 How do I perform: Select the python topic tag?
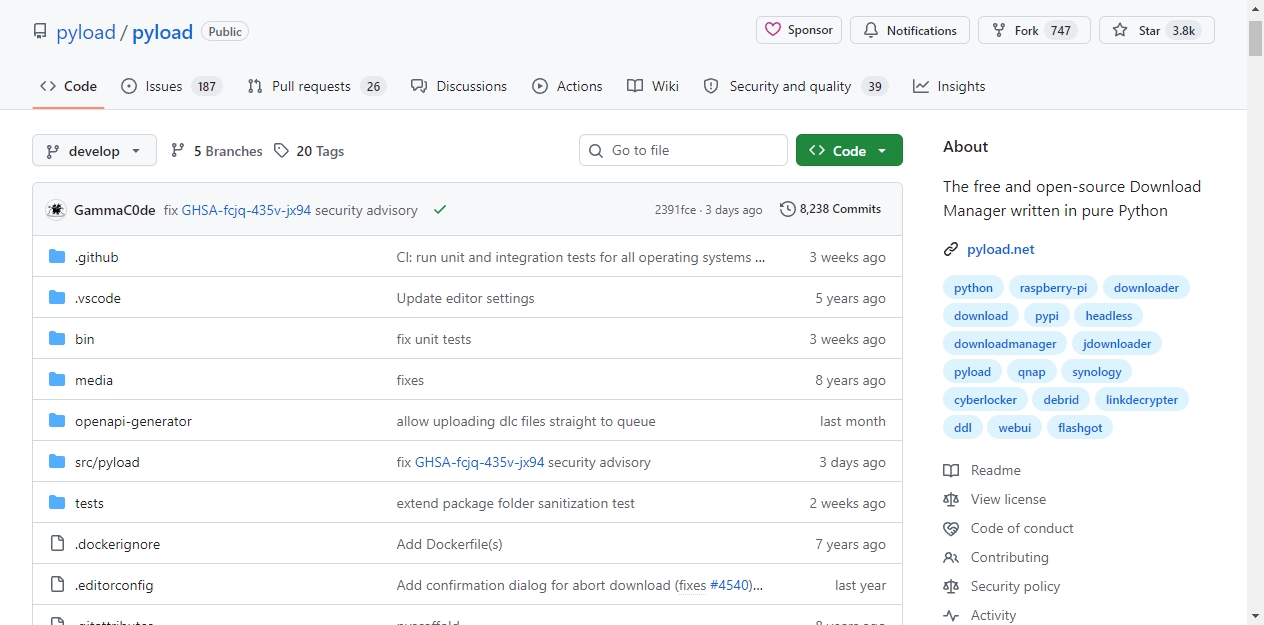click(x=973, y=288)
